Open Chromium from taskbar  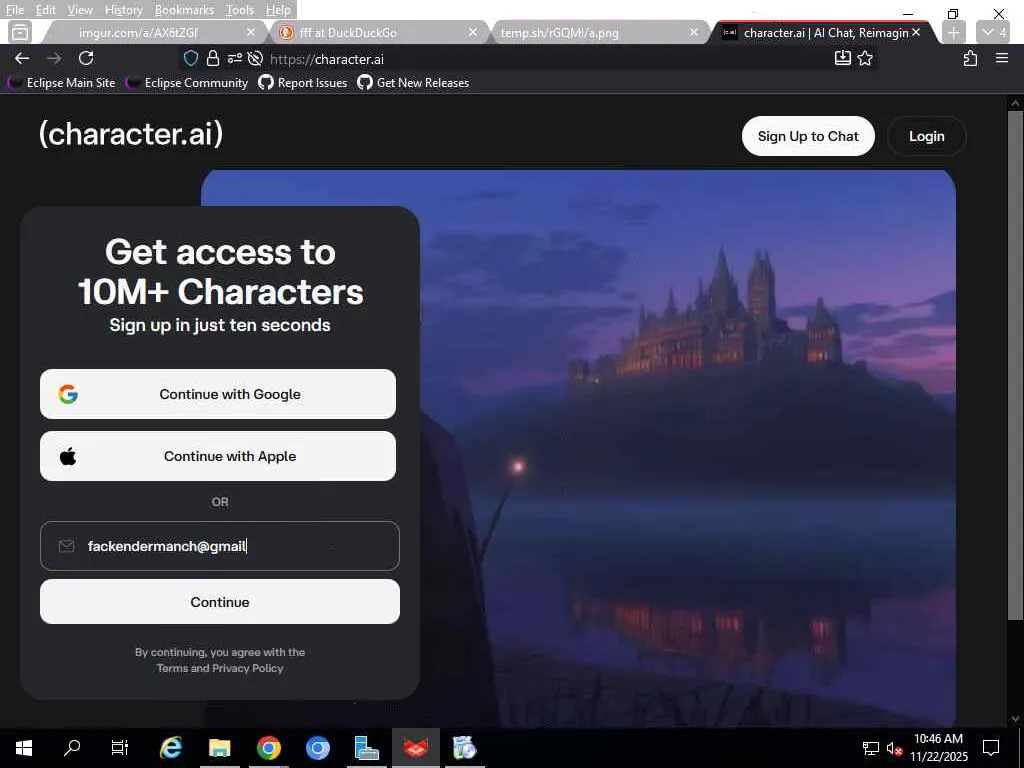(x=317, y=748)
